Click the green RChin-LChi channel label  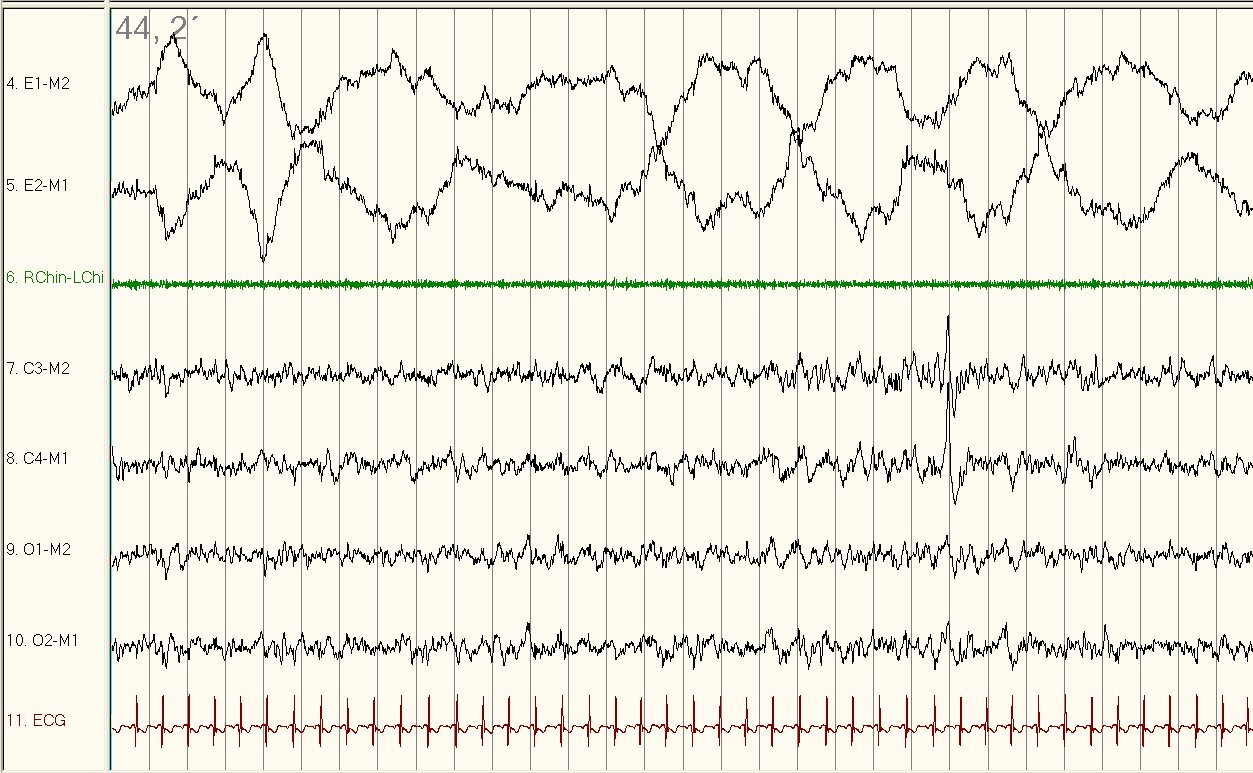[54, 278]
